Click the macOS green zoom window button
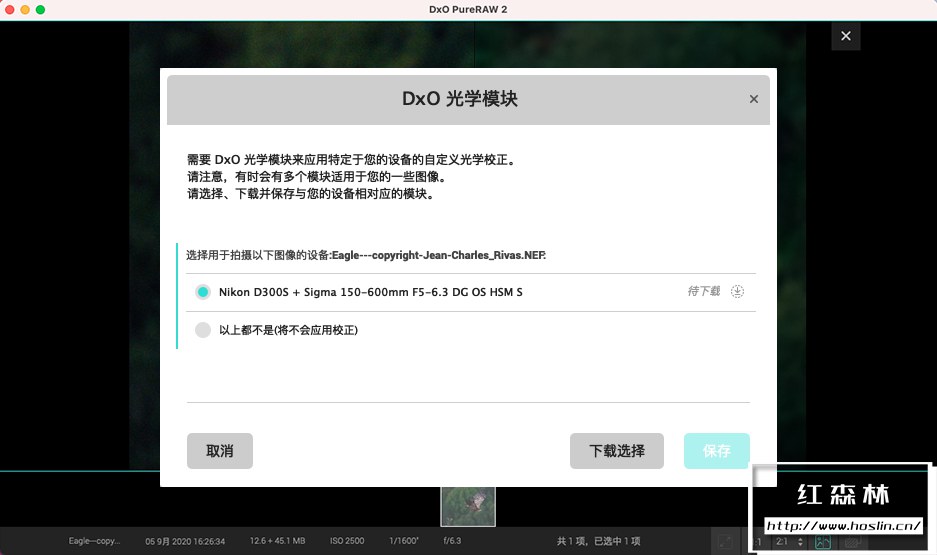The width and height of the screenshot is (937, 555). point(40,10)
